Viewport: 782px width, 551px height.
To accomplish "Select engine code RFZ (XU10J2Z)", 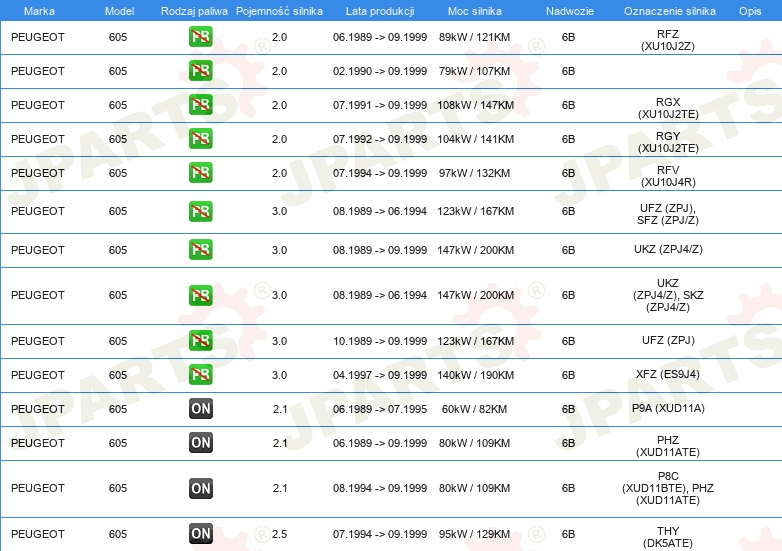I will click(668, 40).
